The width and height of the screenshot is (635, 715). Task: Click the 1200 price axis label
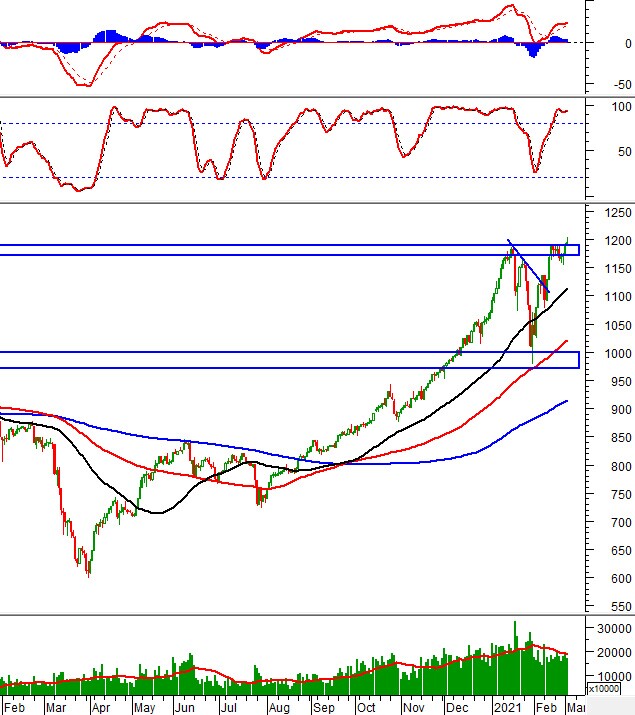click(618, 240)
